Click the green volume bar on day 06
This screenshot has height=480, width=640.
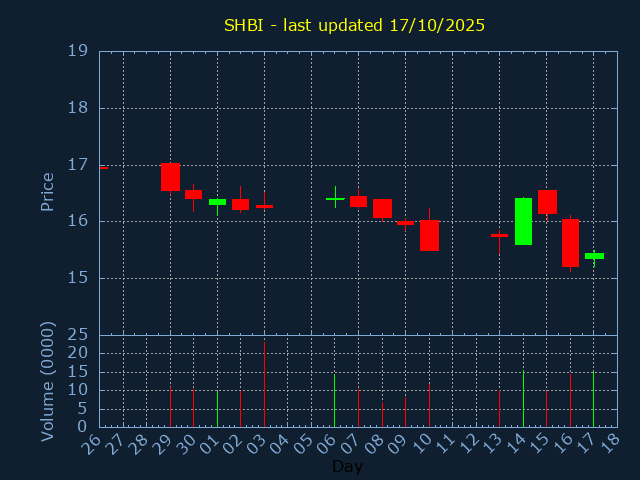point(335,400)
